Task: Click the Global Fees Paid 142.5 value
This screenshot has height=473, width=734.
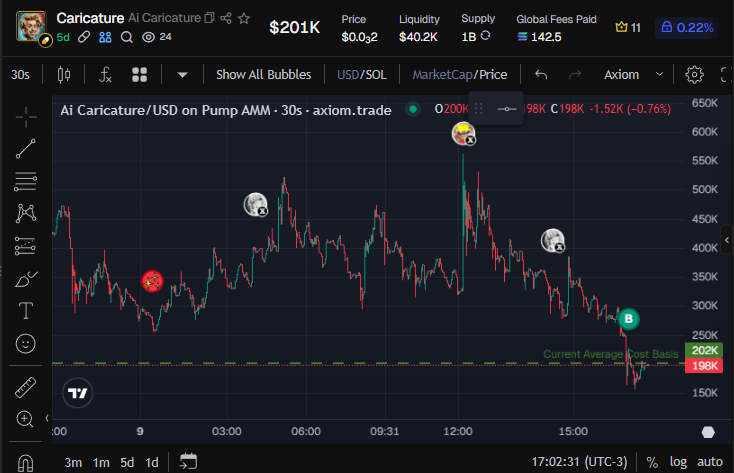Action: pyautogui.click(x=539, y=37)
